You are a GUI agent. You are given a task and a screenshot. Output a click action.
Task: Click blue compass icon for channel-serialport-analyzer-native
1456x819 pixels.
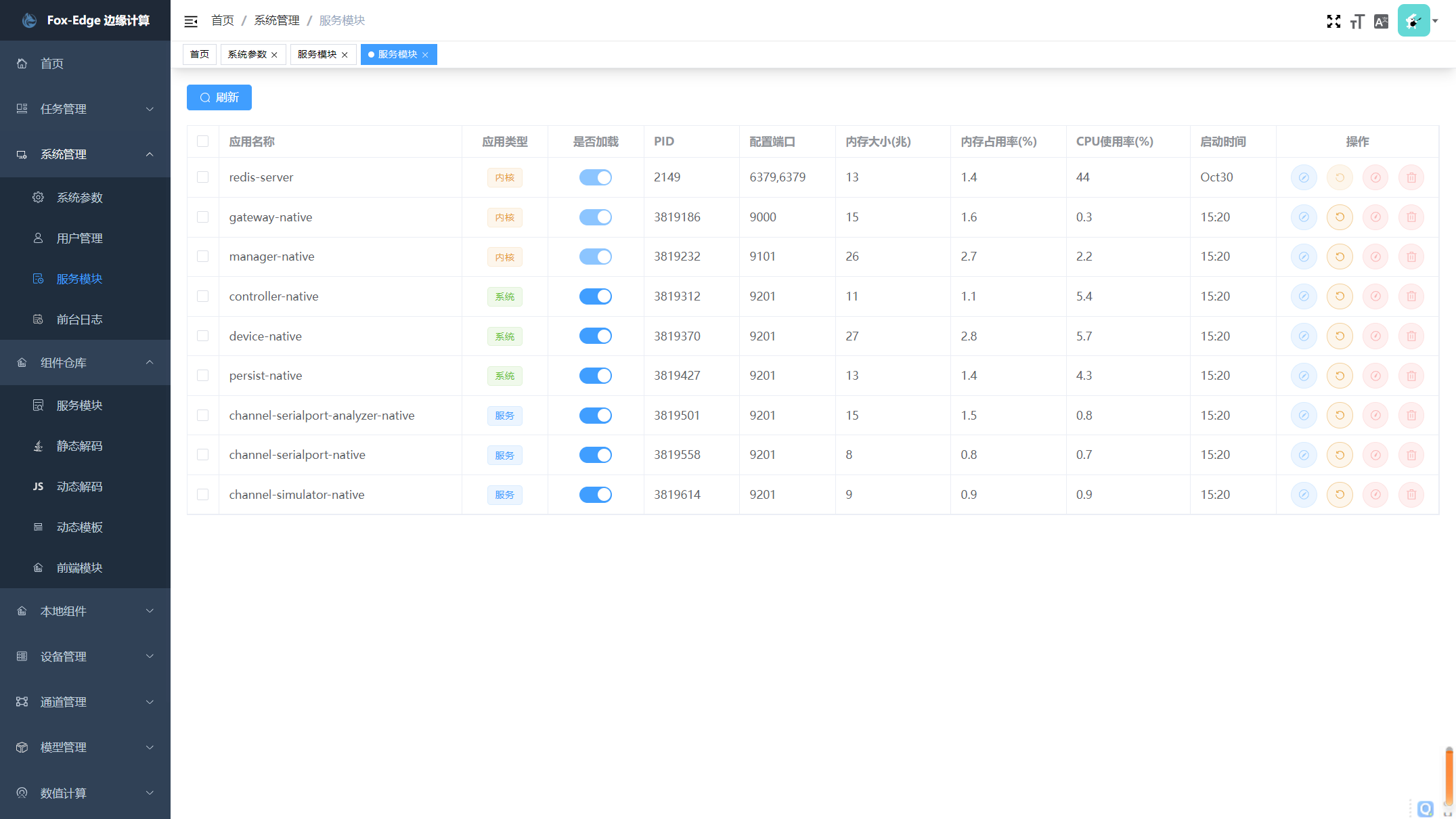click(1304, 416)
